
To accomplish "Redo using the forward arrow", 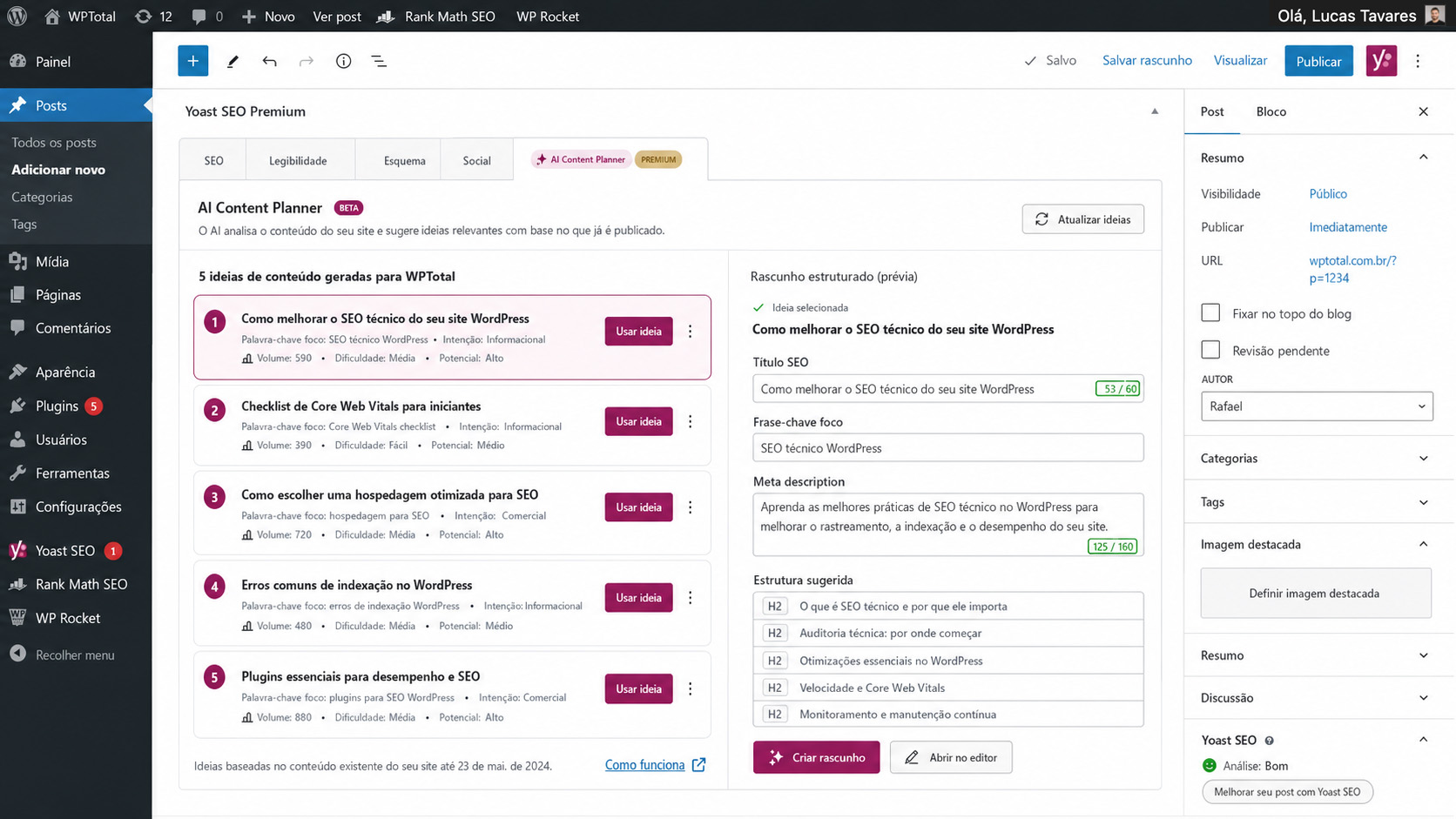I will 307,61.
